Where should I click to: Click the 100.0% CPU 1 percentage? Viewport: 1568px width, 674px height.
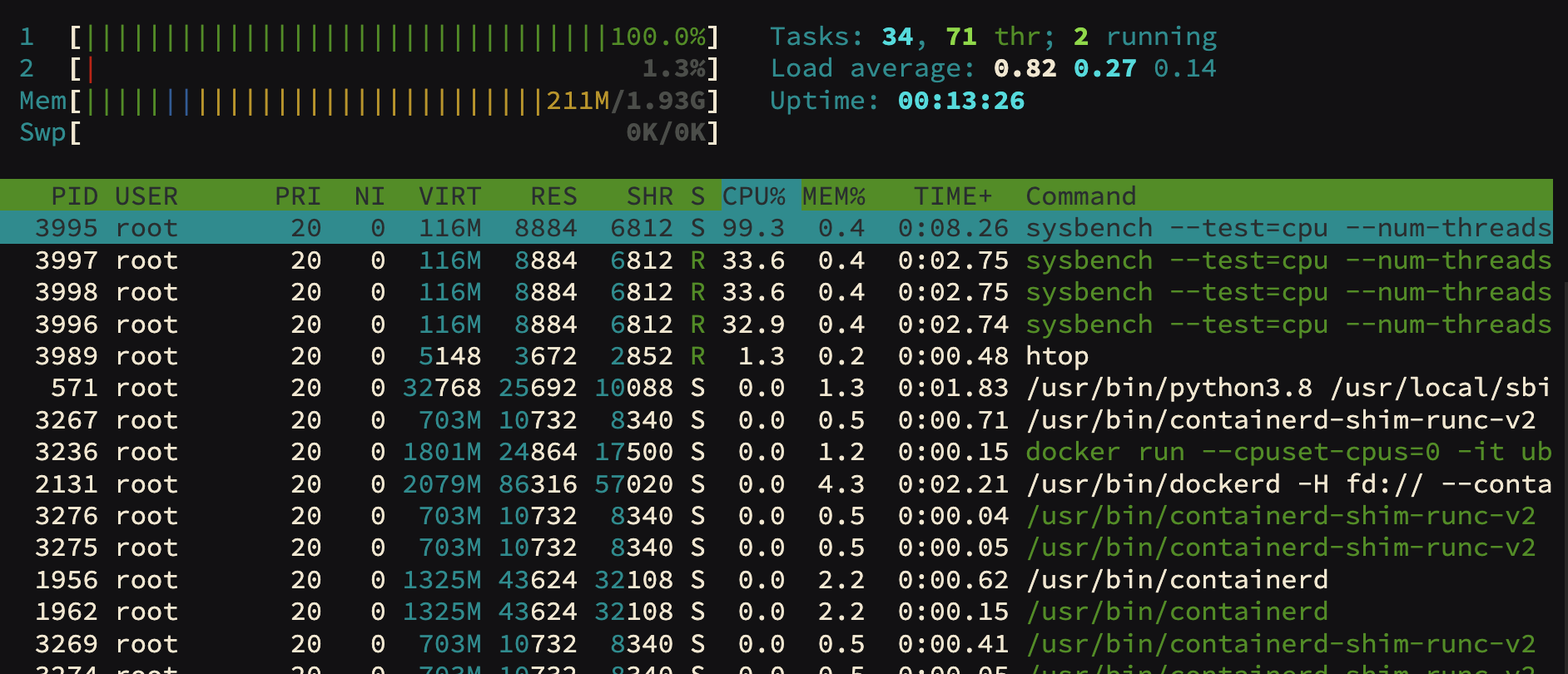point(658,37)
